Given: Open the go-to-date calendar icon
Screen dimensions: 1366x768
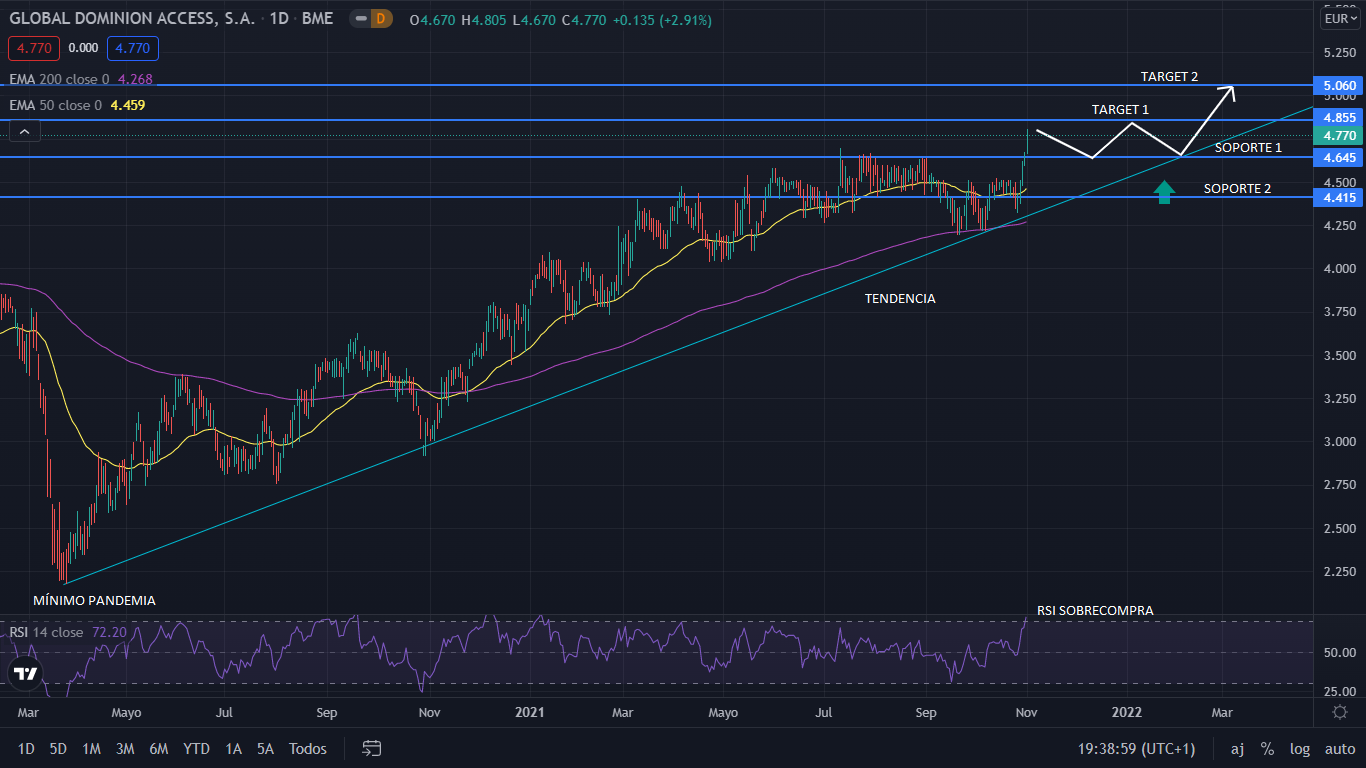Looking at the screenshot, I should pos(372,748).
